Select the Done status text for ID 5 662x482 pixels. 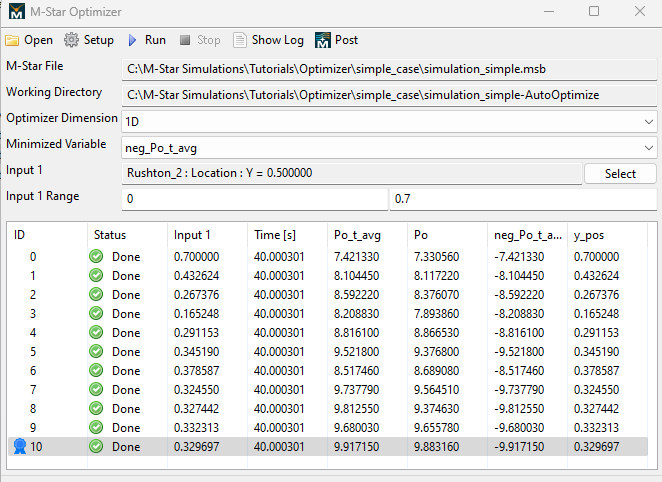tap(126, 352)
